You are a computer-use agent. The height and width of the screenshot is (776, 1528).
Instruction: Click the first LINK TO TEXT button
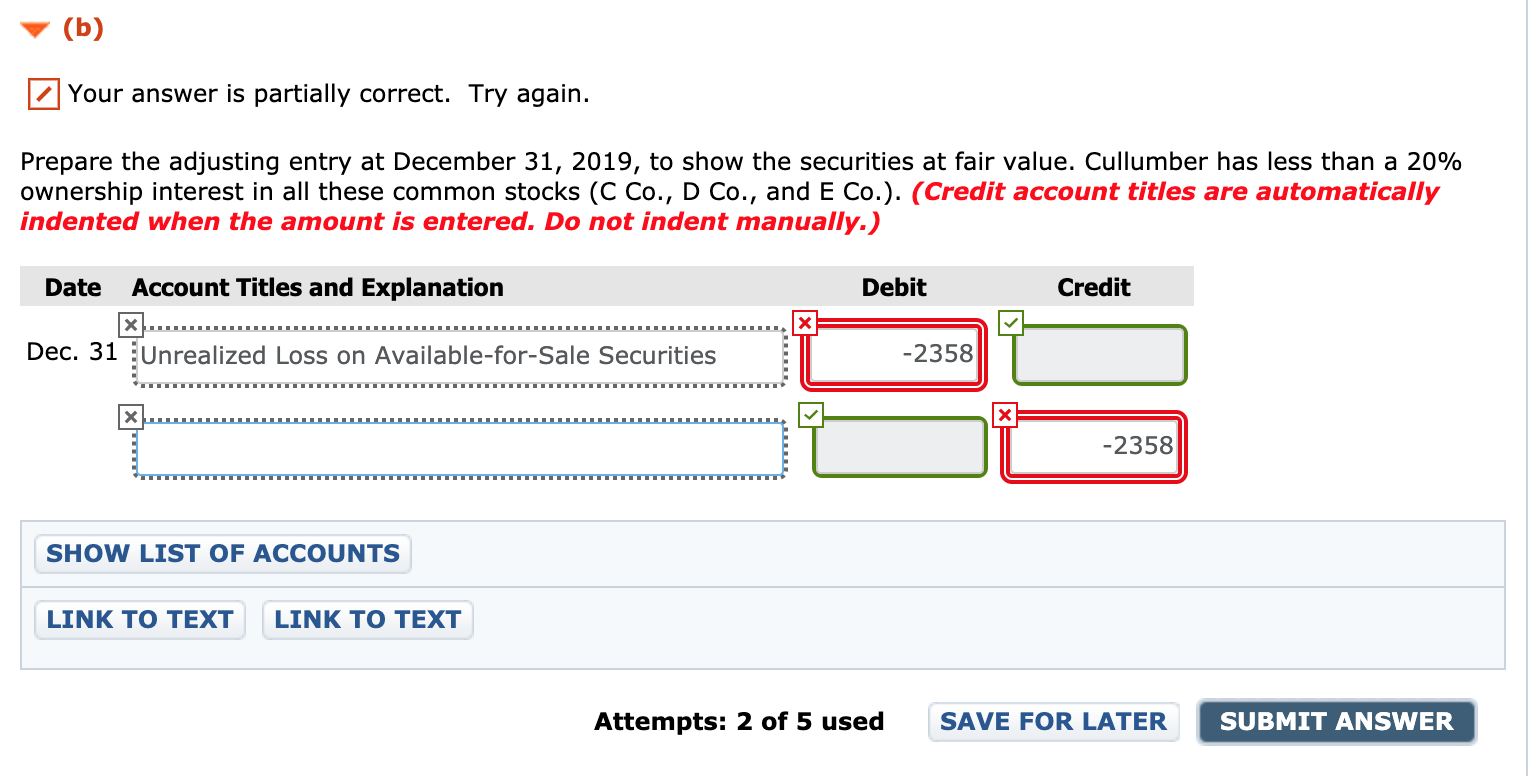coord(139,619)
